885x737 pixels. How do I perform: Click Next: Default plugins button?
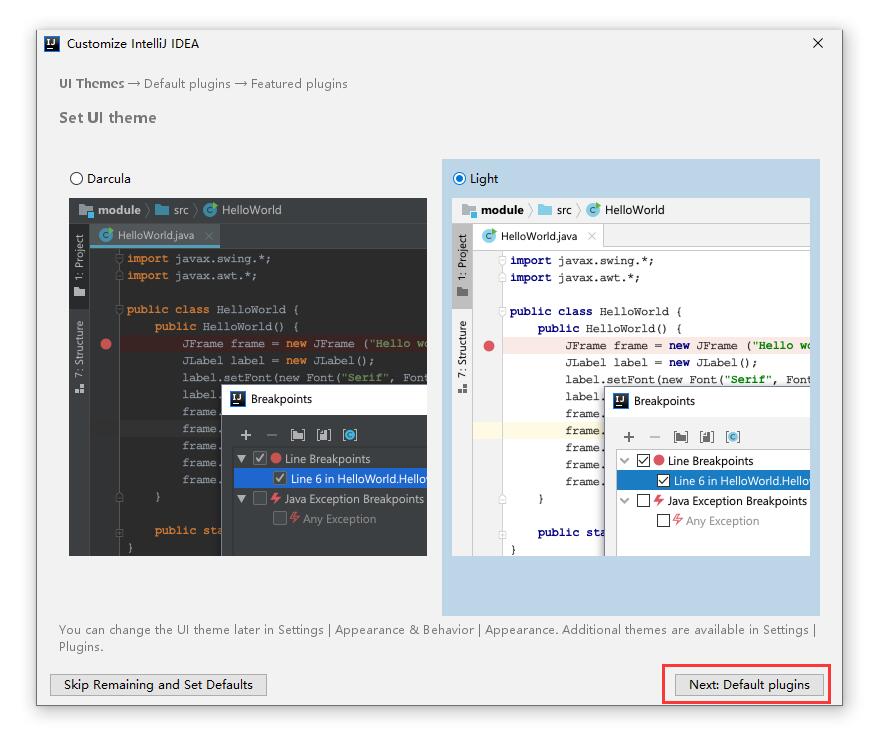click(749, 685)
